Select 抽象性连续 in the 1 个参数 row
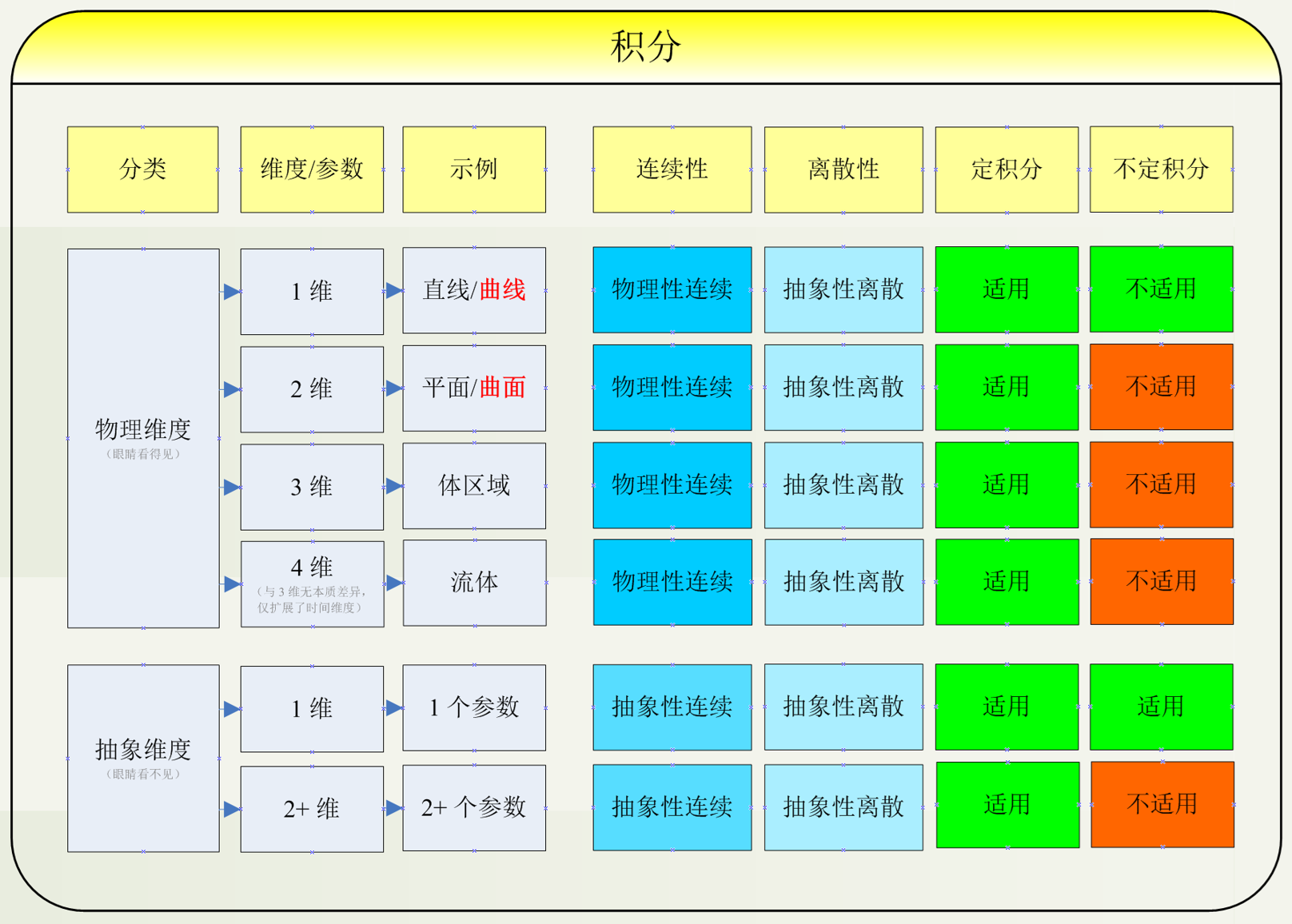This screenshot has height=924, width=1292. pyautogui.click(x=672, y=707)
